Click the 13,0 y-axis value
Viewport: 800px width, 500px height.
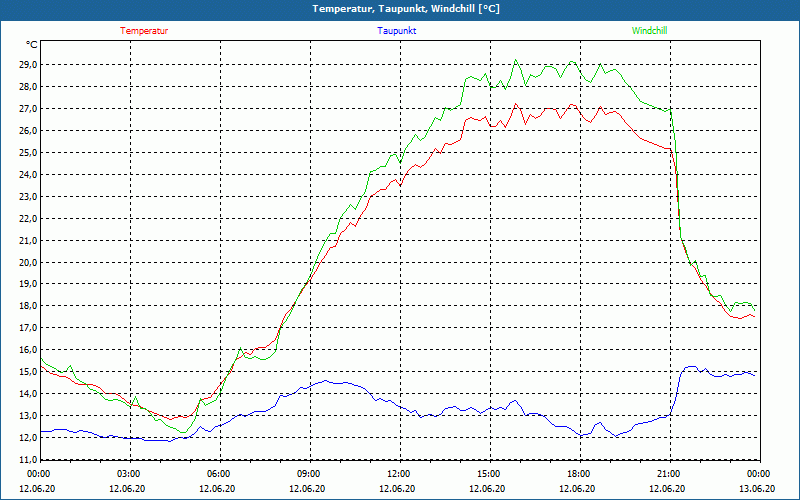pos(29,415)
